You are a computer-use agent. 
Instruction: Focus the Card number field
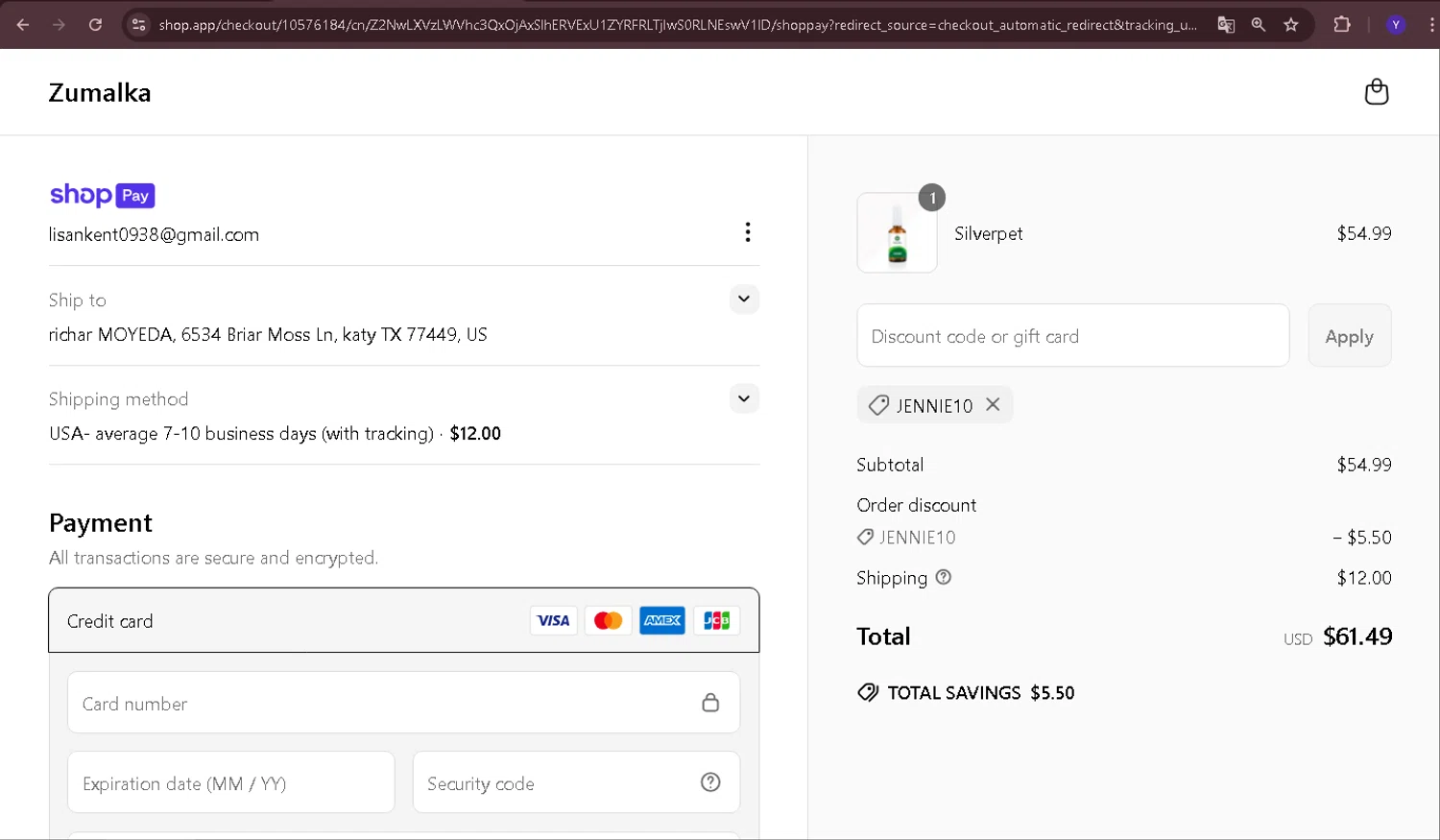click(x=404, y=703)
